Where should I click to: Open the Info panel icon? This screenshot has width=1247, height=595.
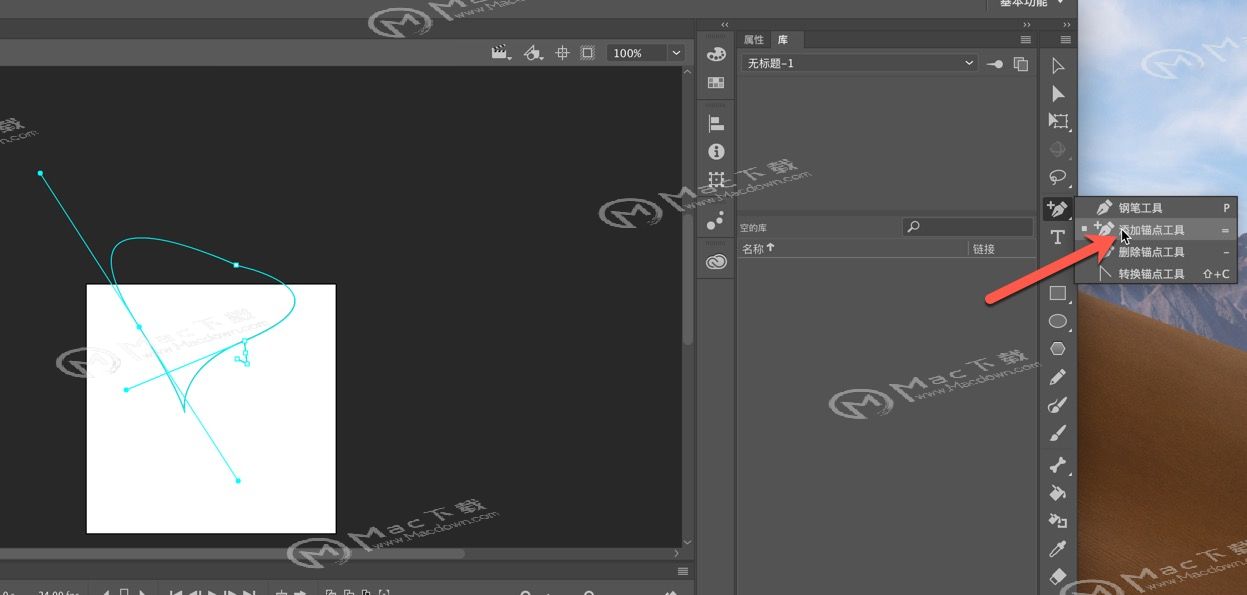[x=716, y=152]
